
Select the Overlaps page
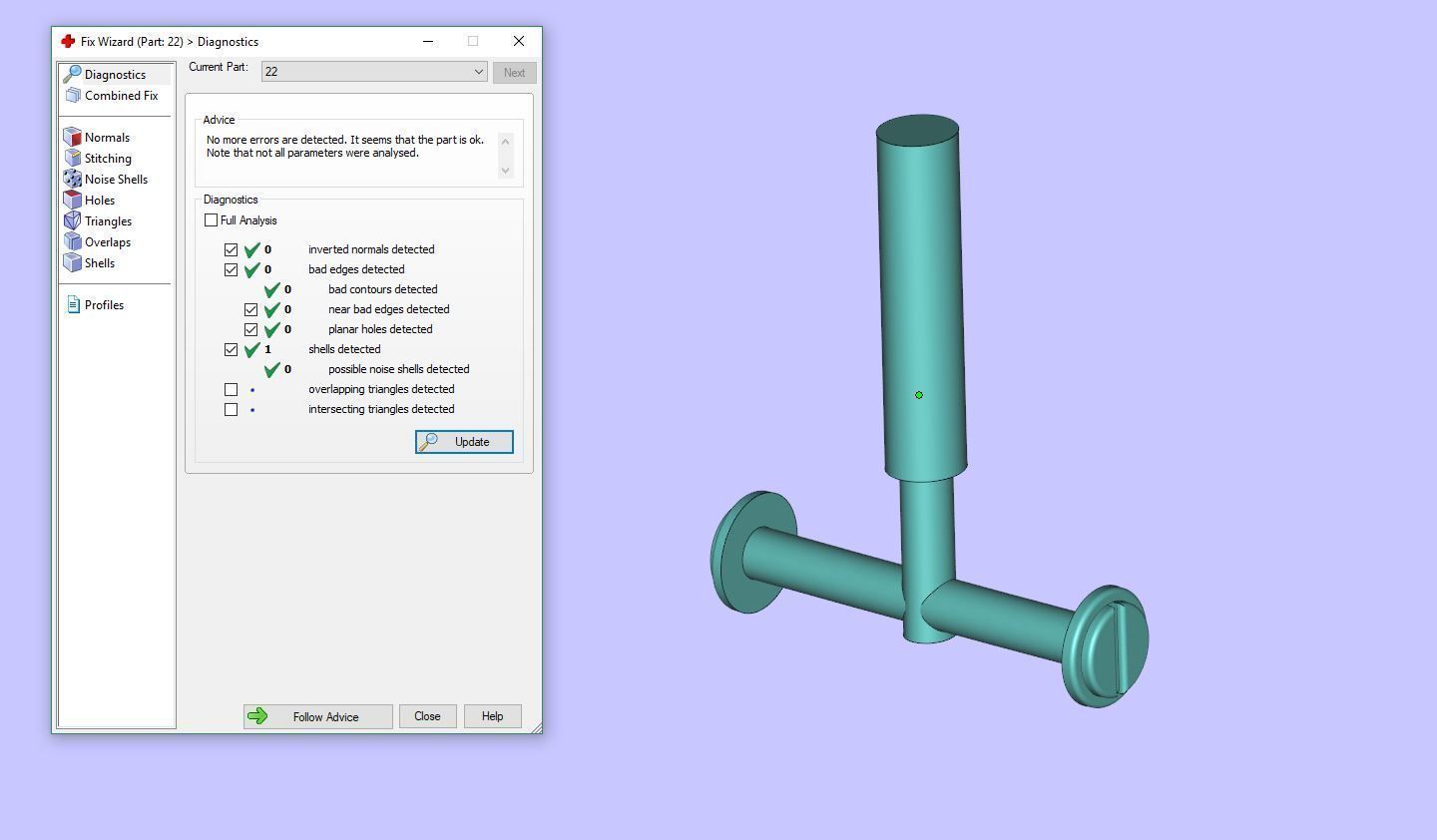pyautogui.click(x=108, y=242)
